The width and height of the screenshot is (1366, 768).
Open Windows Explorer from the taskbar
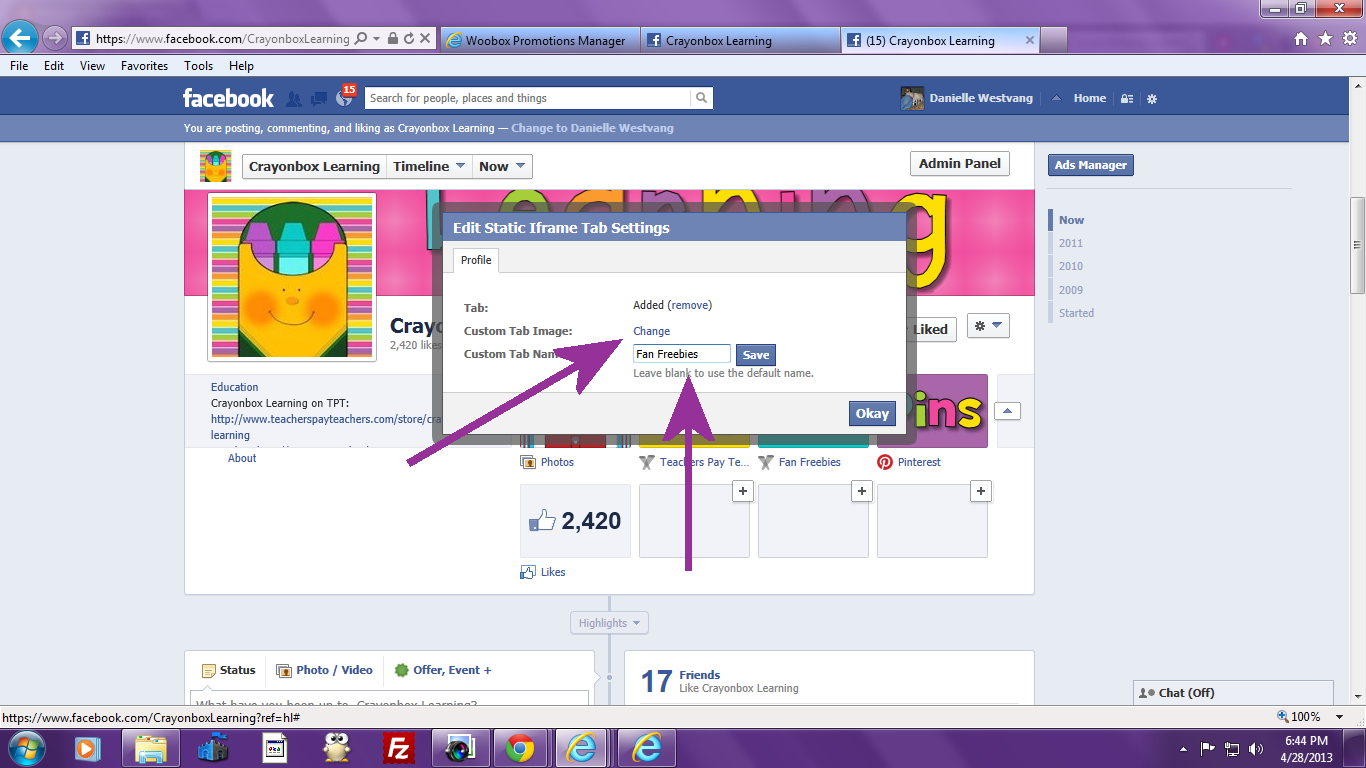coord(150,748)
